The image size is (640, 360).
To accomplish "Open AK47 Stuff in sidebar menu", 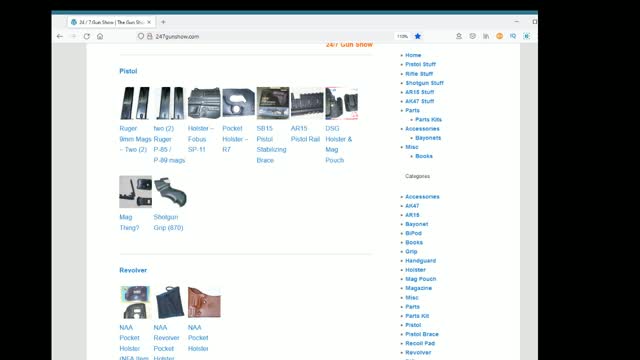I will [x=420, y=101].
